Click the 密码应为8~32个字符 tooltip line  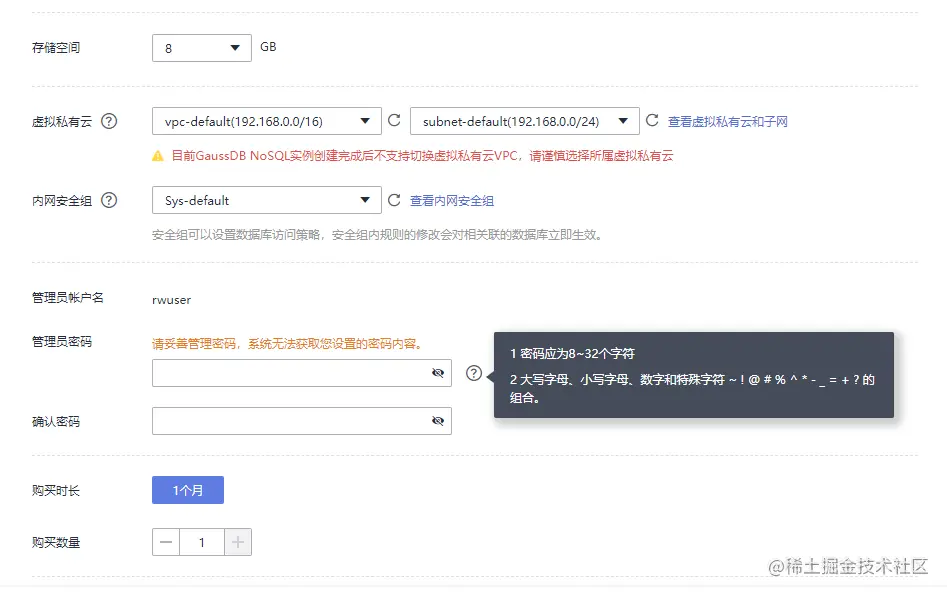572,353
